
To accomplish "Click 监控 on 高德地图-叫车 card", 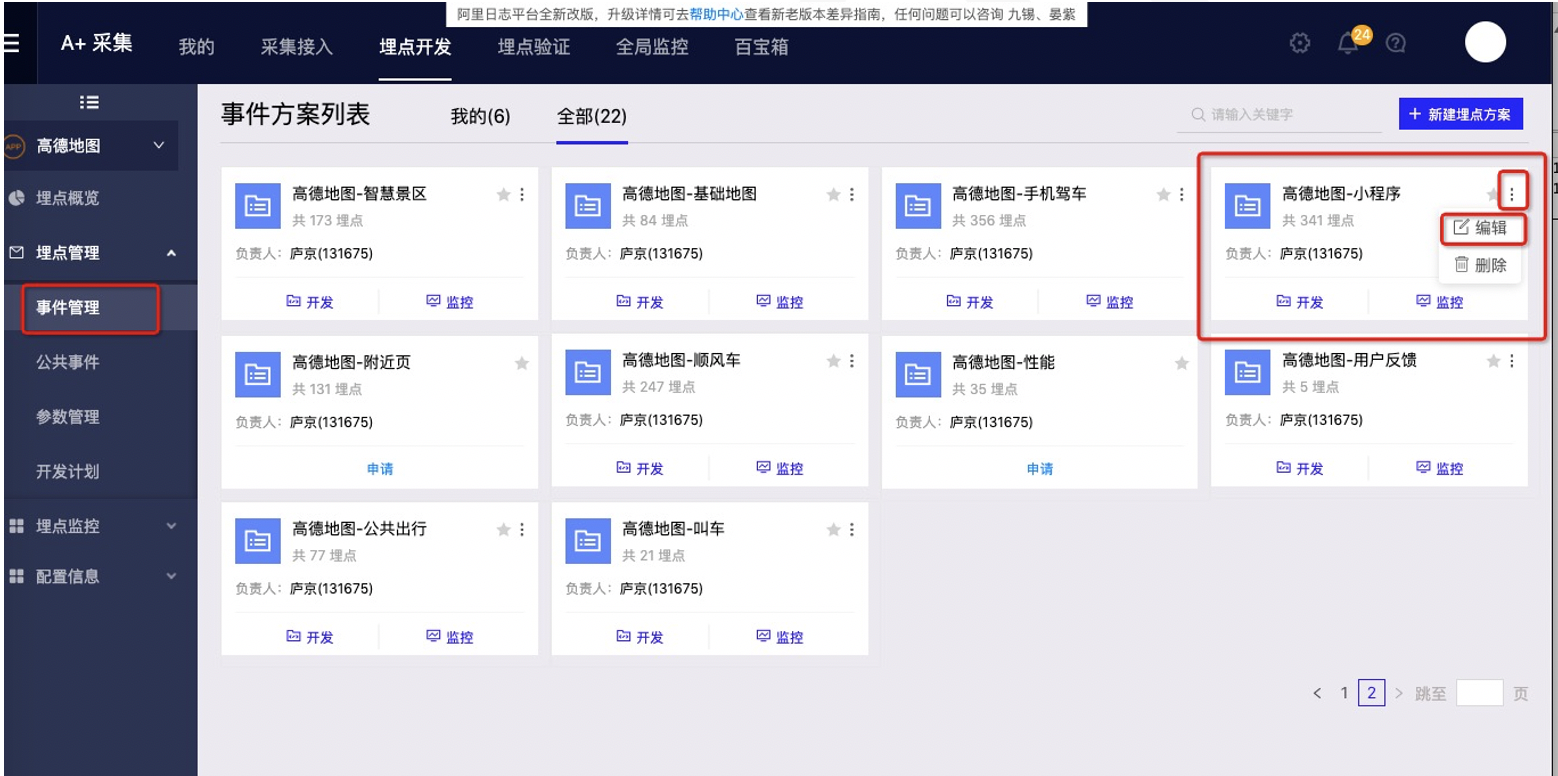I will click(x=779, y=636).
